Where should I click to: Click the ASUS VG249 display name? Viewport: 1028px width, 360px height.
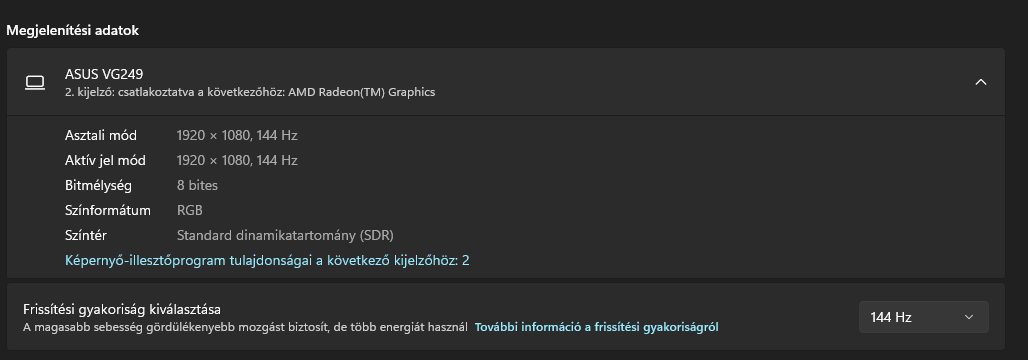tap(104, 74)
